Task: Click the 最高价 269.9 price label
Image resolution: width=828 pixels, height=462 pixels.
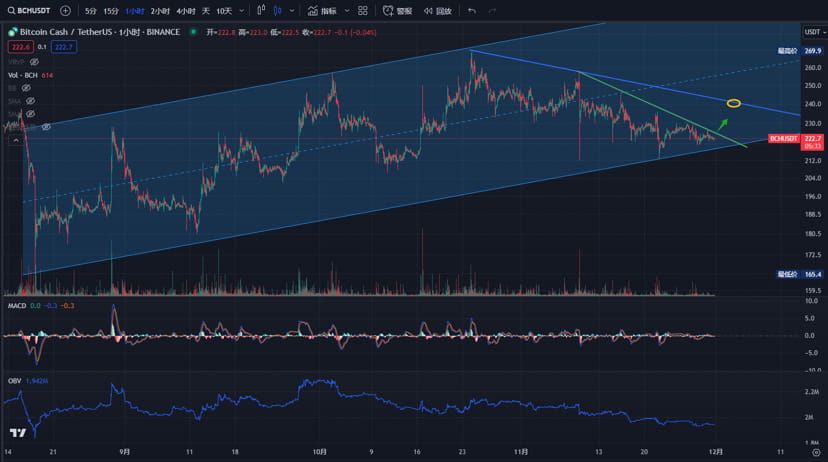Action: 799,51
